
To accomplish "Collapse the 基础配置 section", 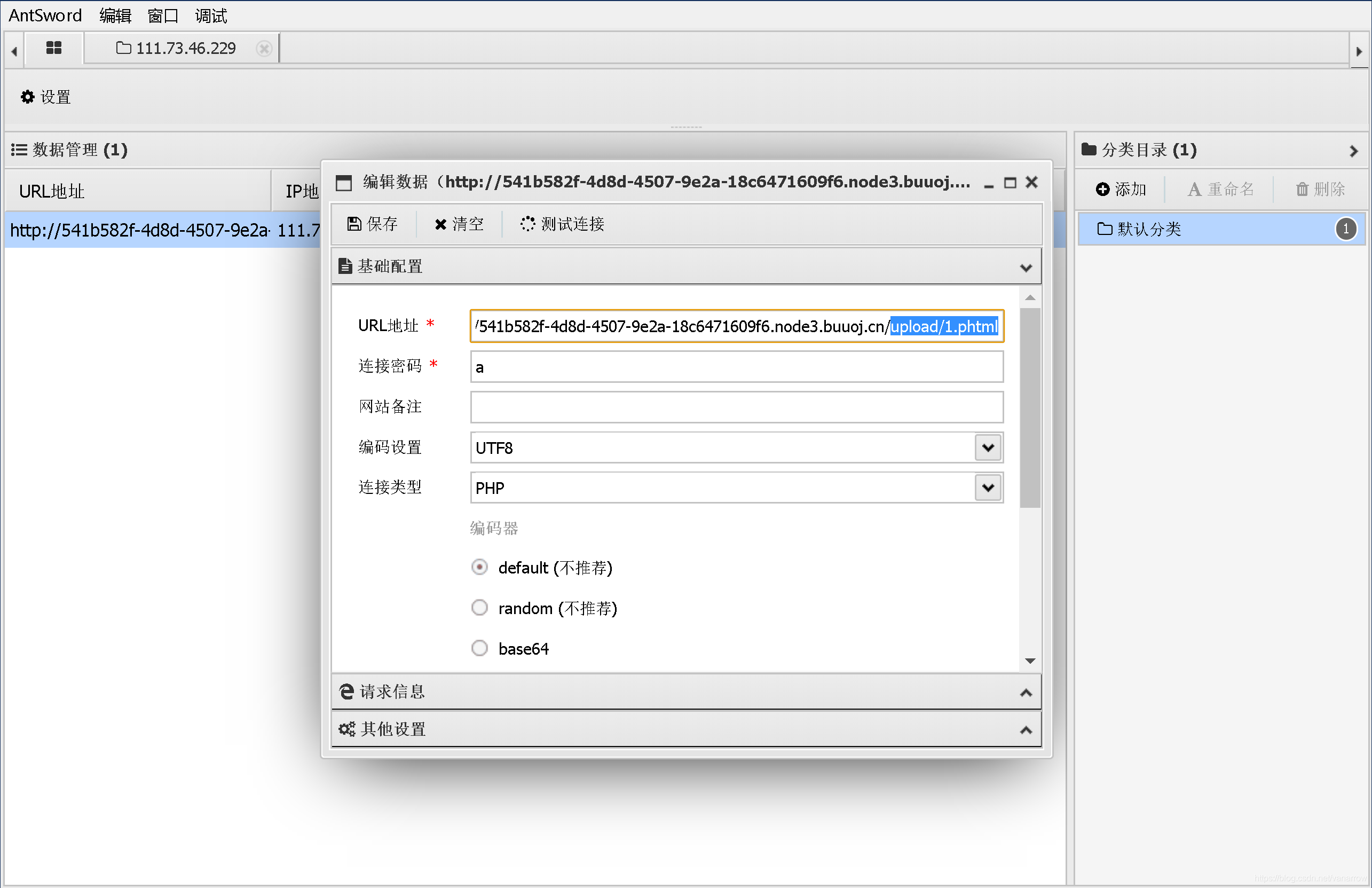I will 686,266.
